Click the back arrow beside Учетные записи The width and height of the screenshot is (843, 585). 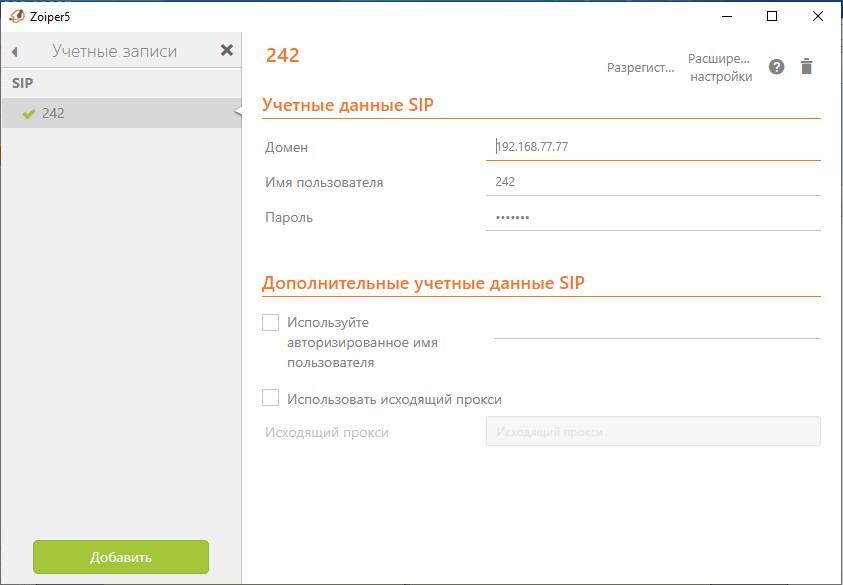[x=15, y=52]
